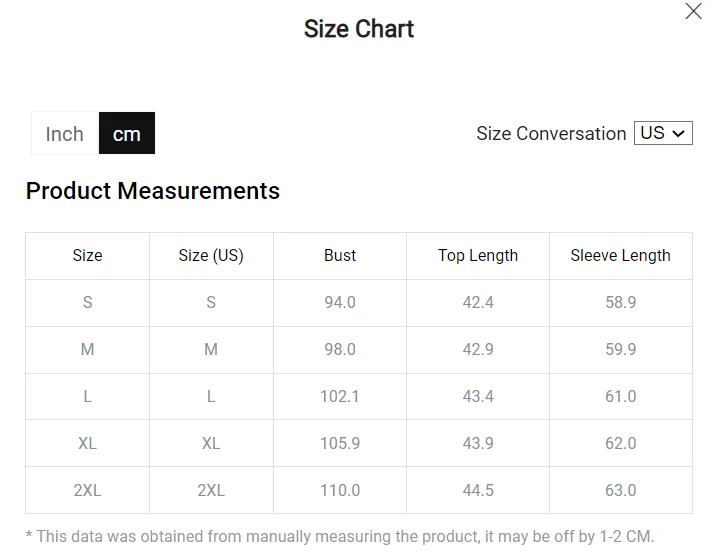Viewport: 718px width, 553px height.
Task: Click the 42.4 top length cell
Action: coord(478,303)
